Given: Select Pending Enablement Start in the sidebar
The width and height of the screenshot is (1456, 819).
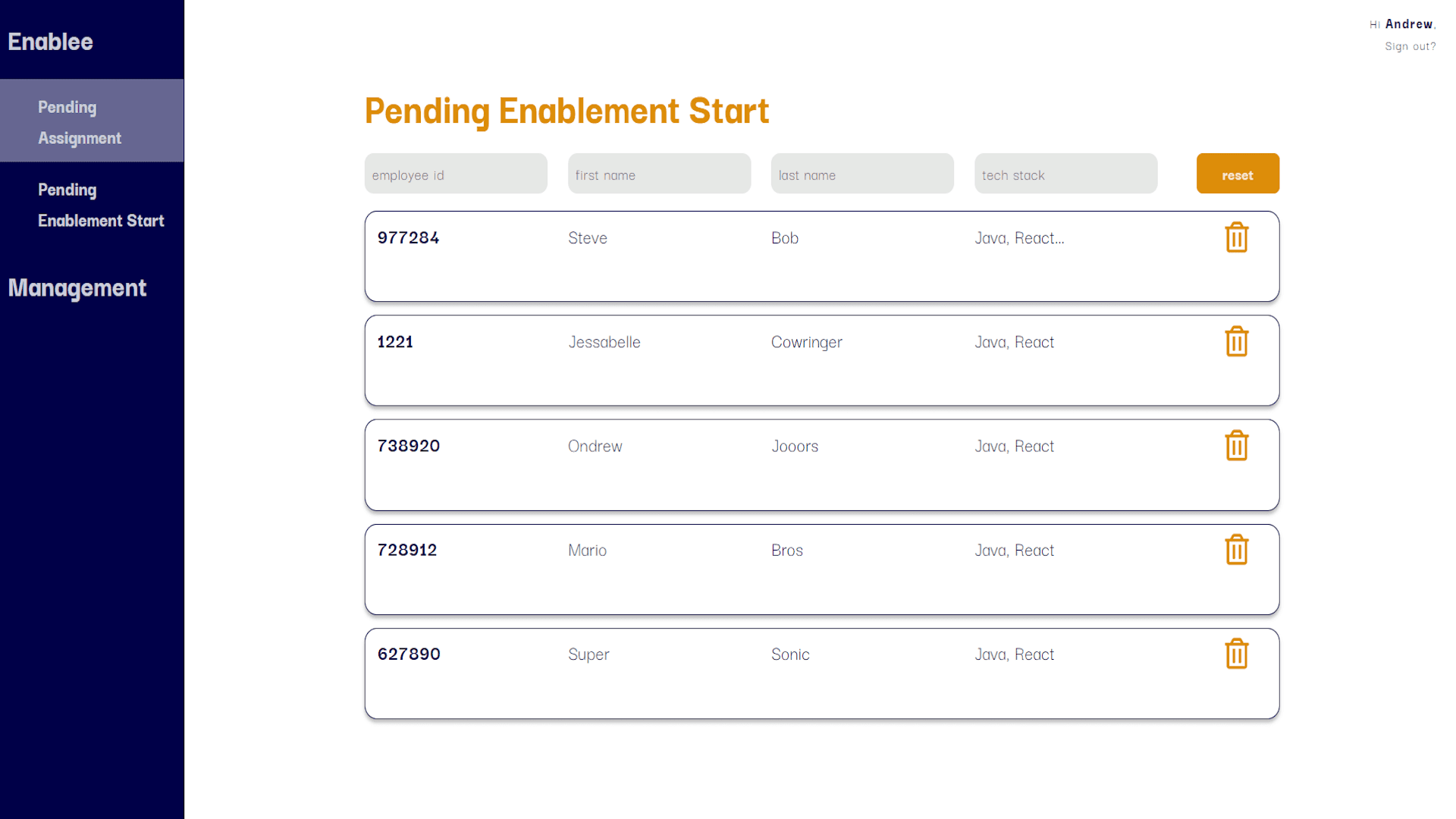Looking at the screenshot, I should point(101,205).
